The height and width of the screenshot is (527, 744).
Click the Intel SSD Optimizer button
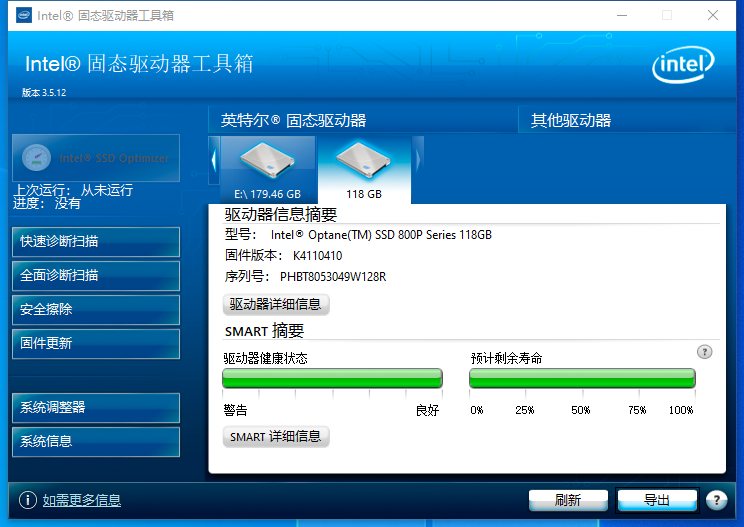click(96, 158)
